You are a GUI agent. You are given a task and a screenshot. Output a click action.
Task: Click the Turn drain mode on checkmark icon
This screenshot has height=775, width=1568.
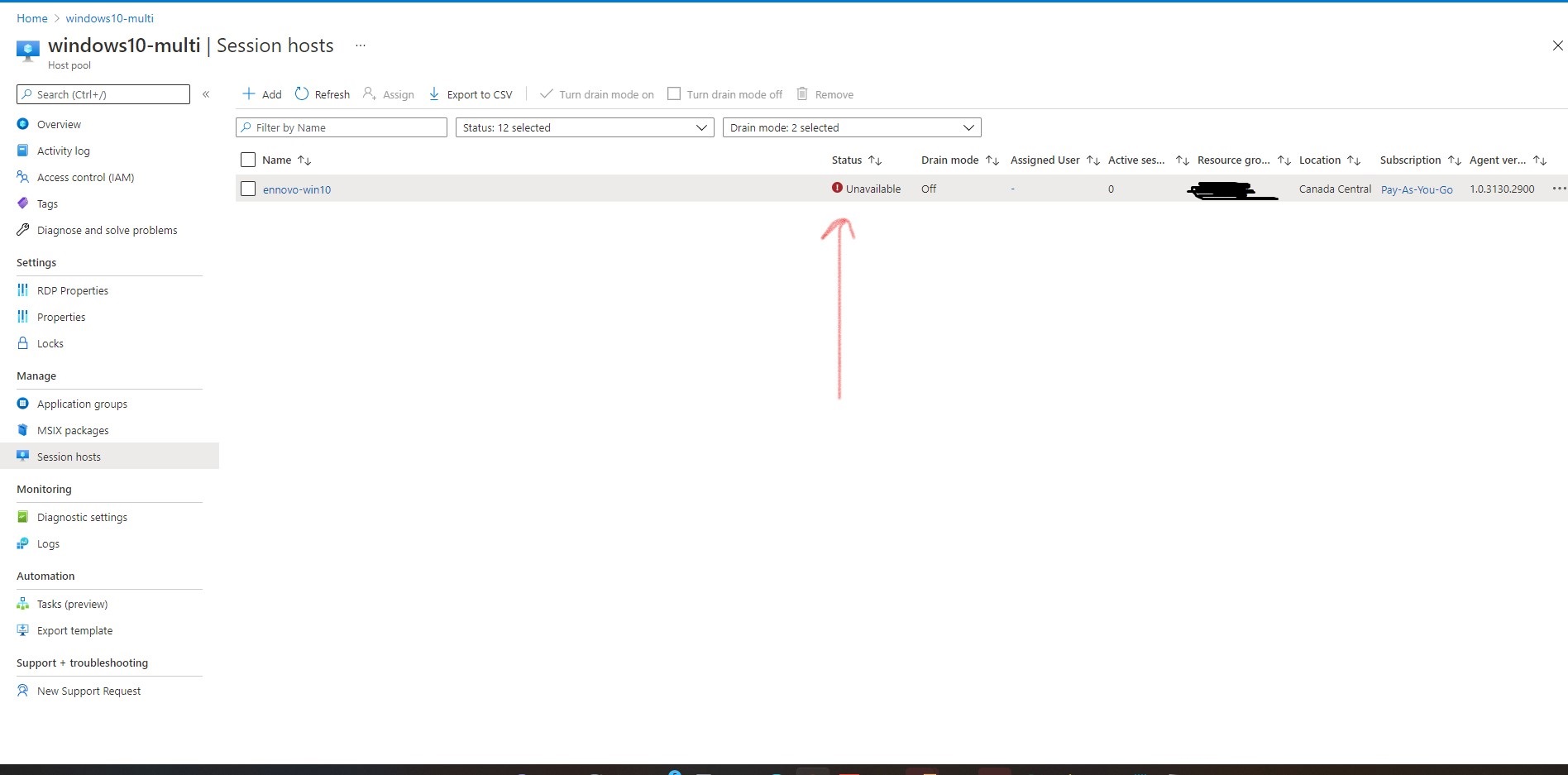click(x=546, y=93)
